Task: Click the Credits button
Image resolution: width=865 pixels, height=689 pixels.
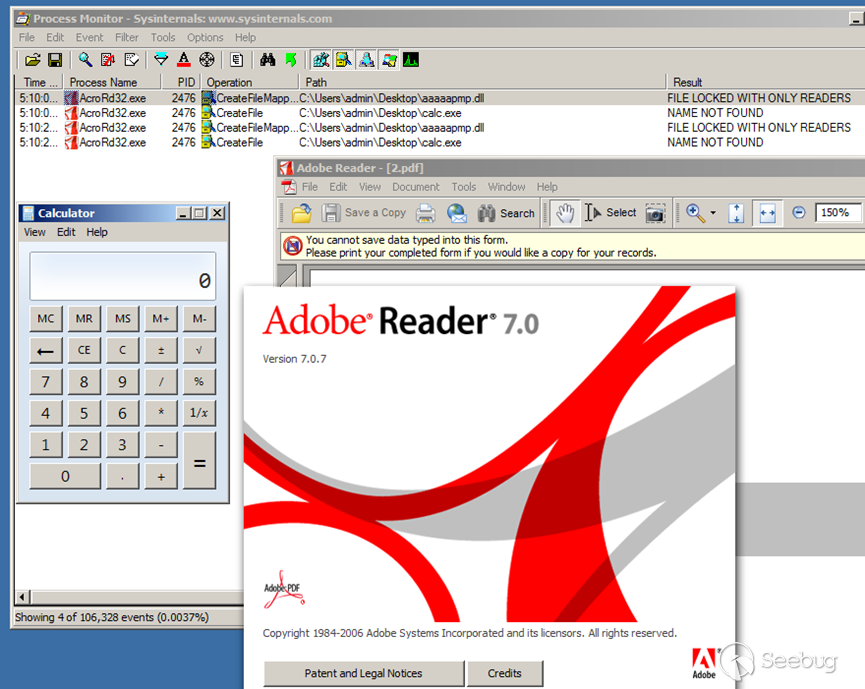Action: click(504, 673)
